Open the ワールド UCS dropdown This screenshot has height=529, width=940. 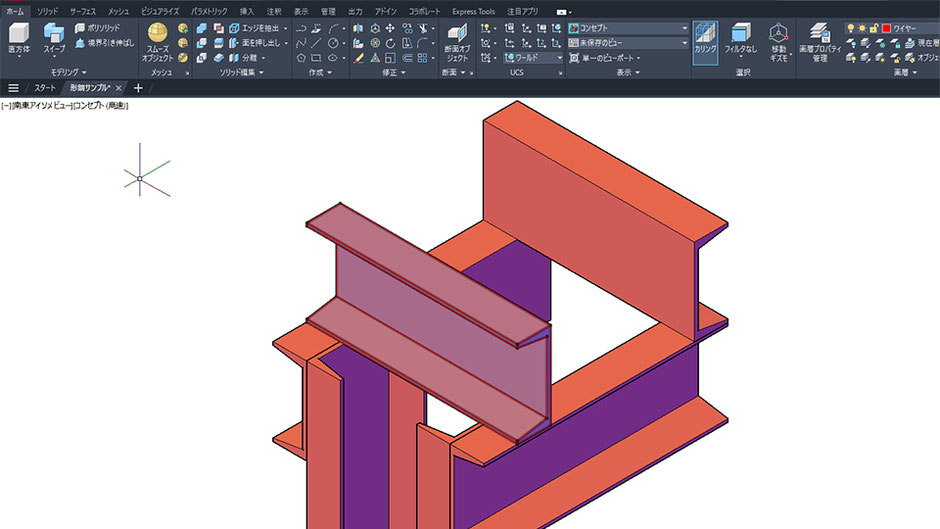pos(534,58)
